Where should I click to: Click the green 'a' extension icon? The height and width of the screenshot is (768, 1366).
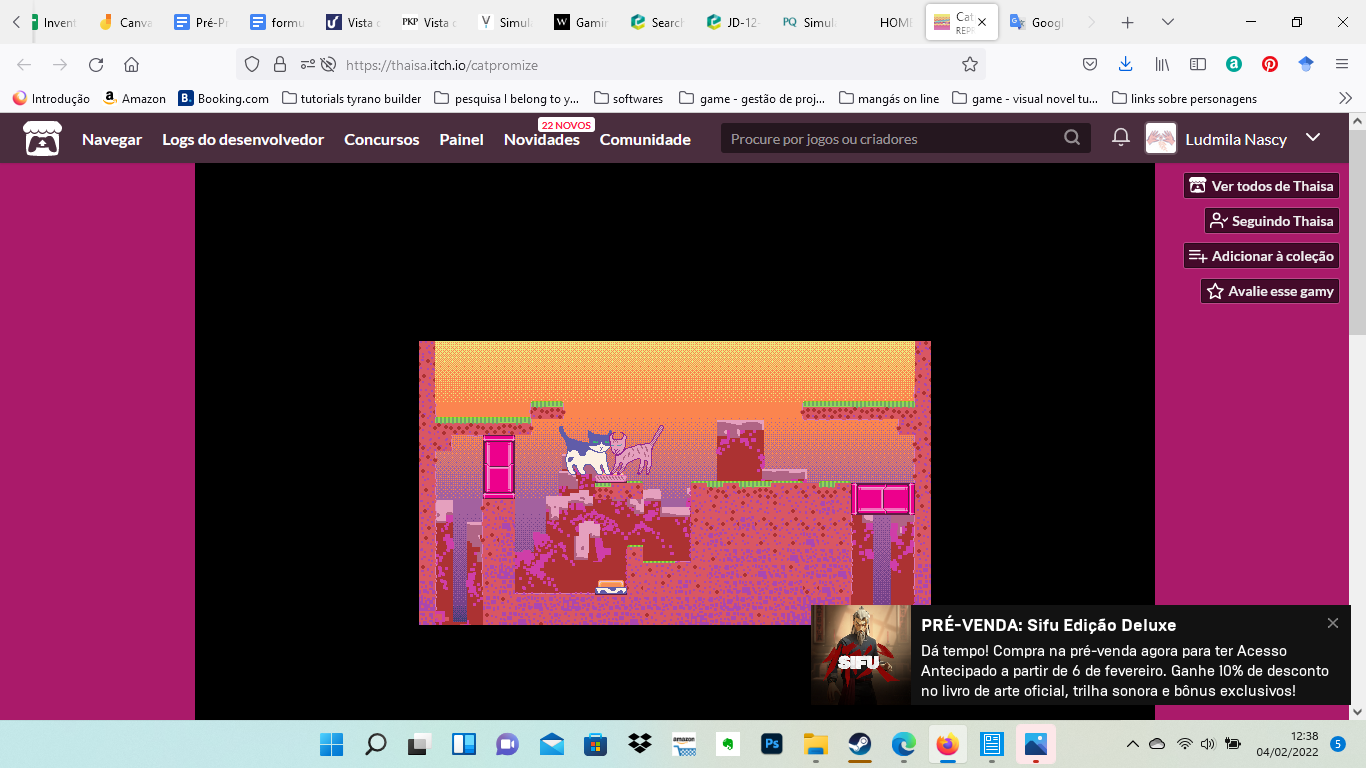pos(1234,64)
